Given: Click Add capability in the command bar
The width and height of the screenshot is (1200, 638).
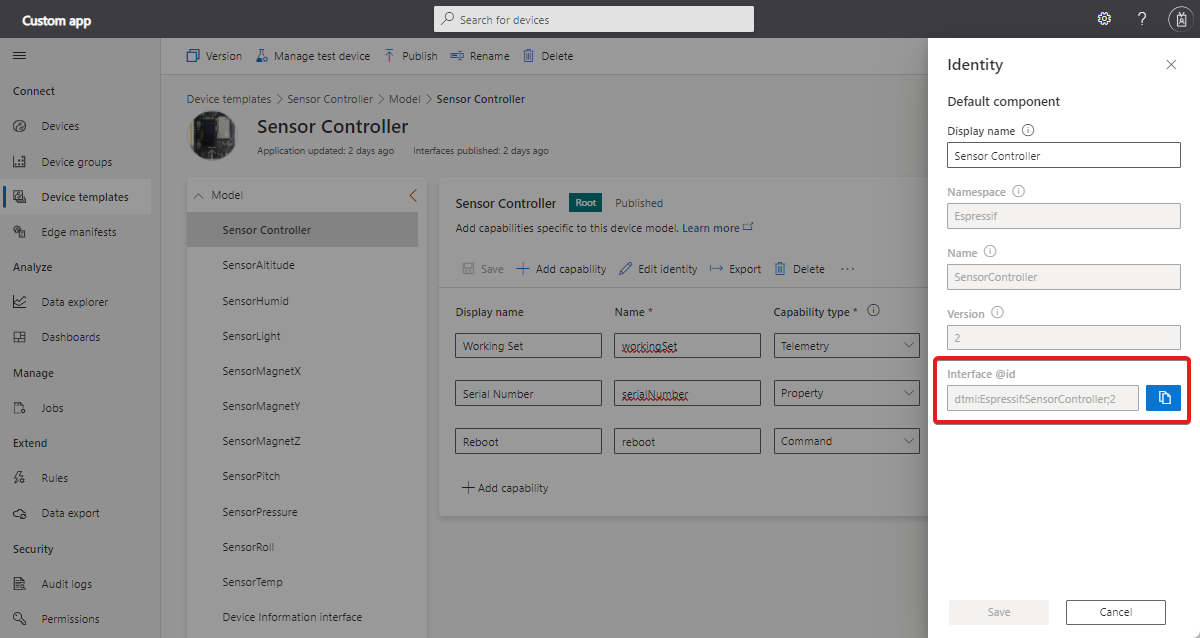Looking at the screenshot, I should coord(561,269).
